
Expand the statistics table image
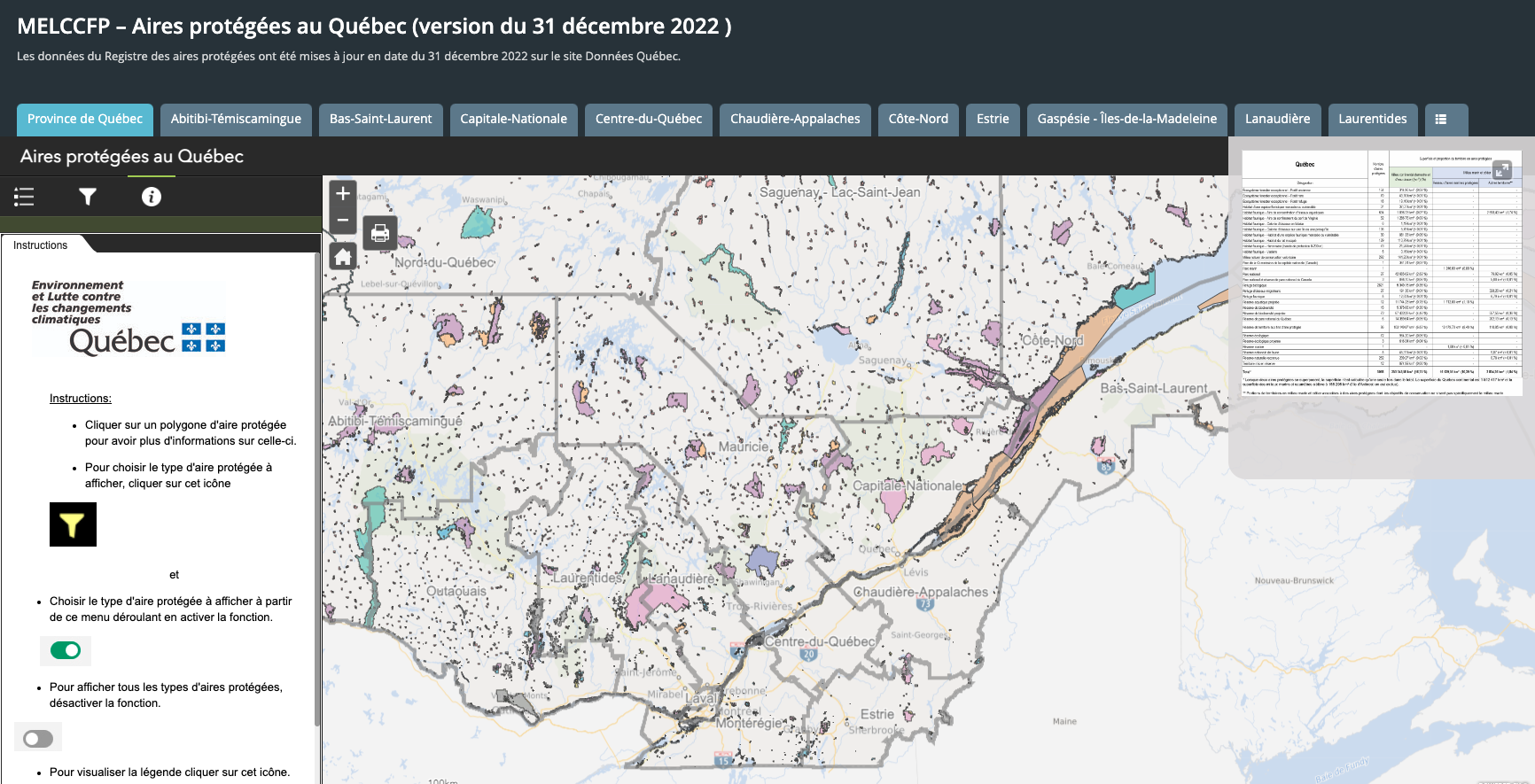(1502, 170)
